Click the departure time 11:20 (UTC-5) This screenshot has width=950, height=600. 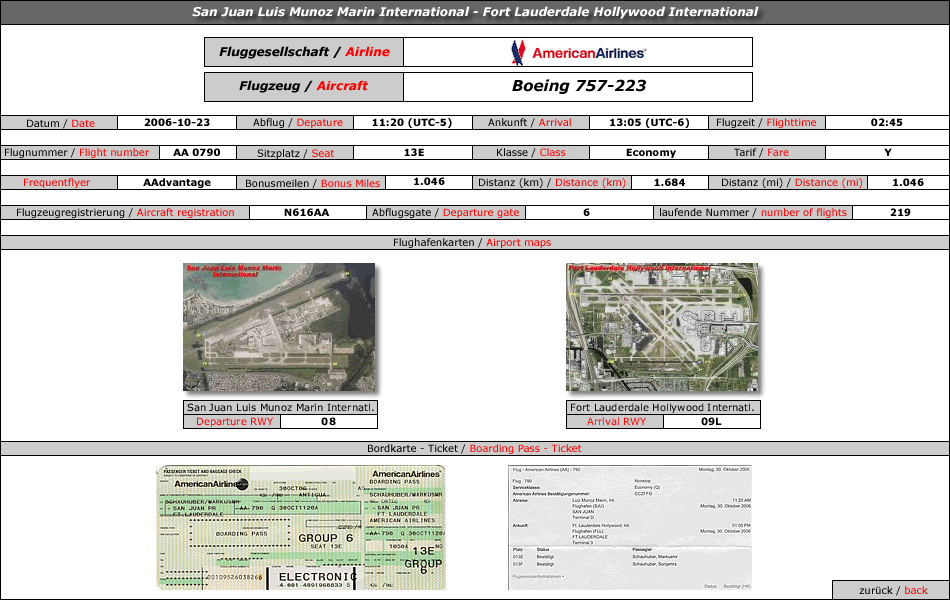(412, 122)
